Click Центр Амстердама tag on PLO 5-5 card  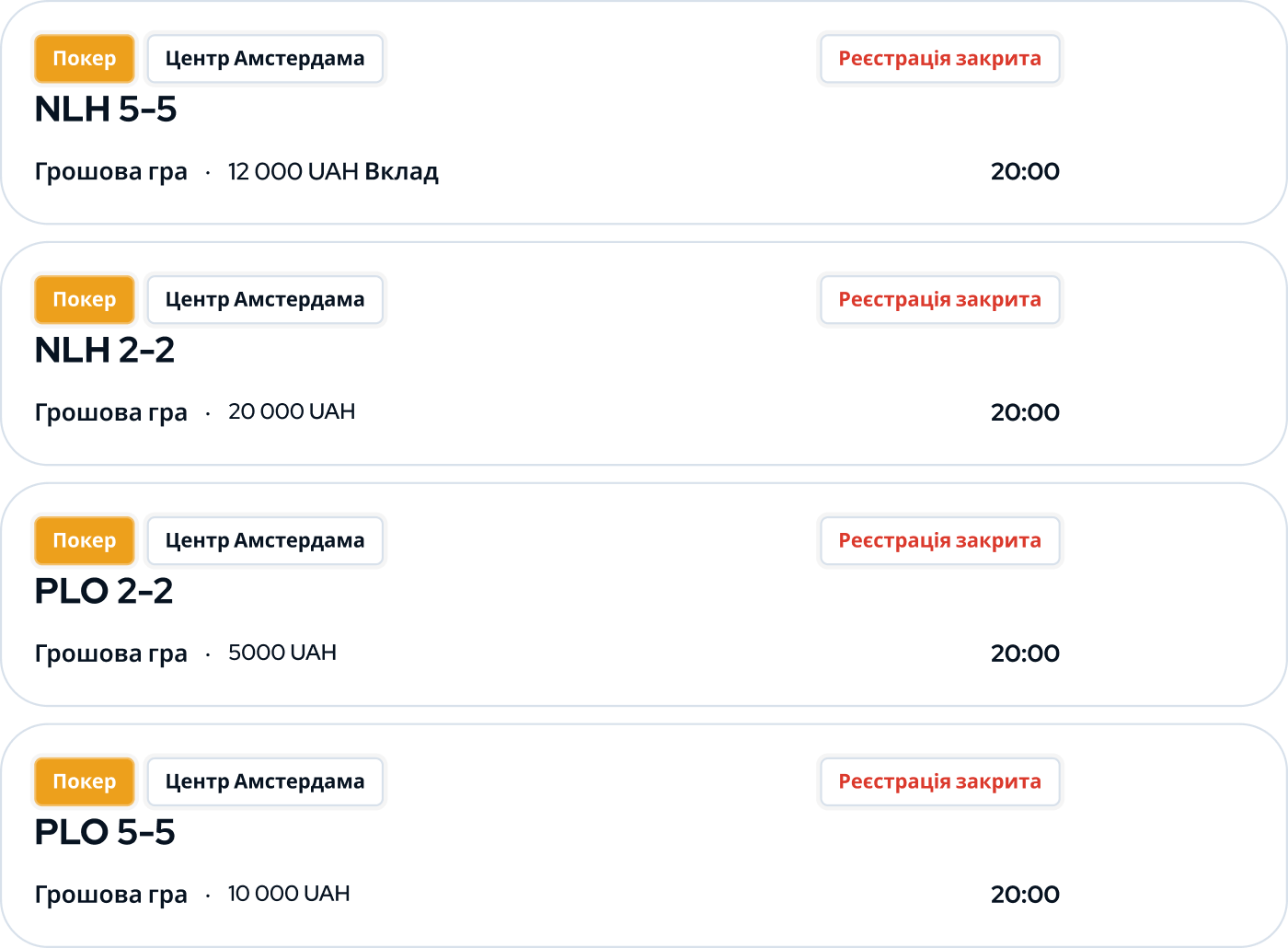coord(265,782)
